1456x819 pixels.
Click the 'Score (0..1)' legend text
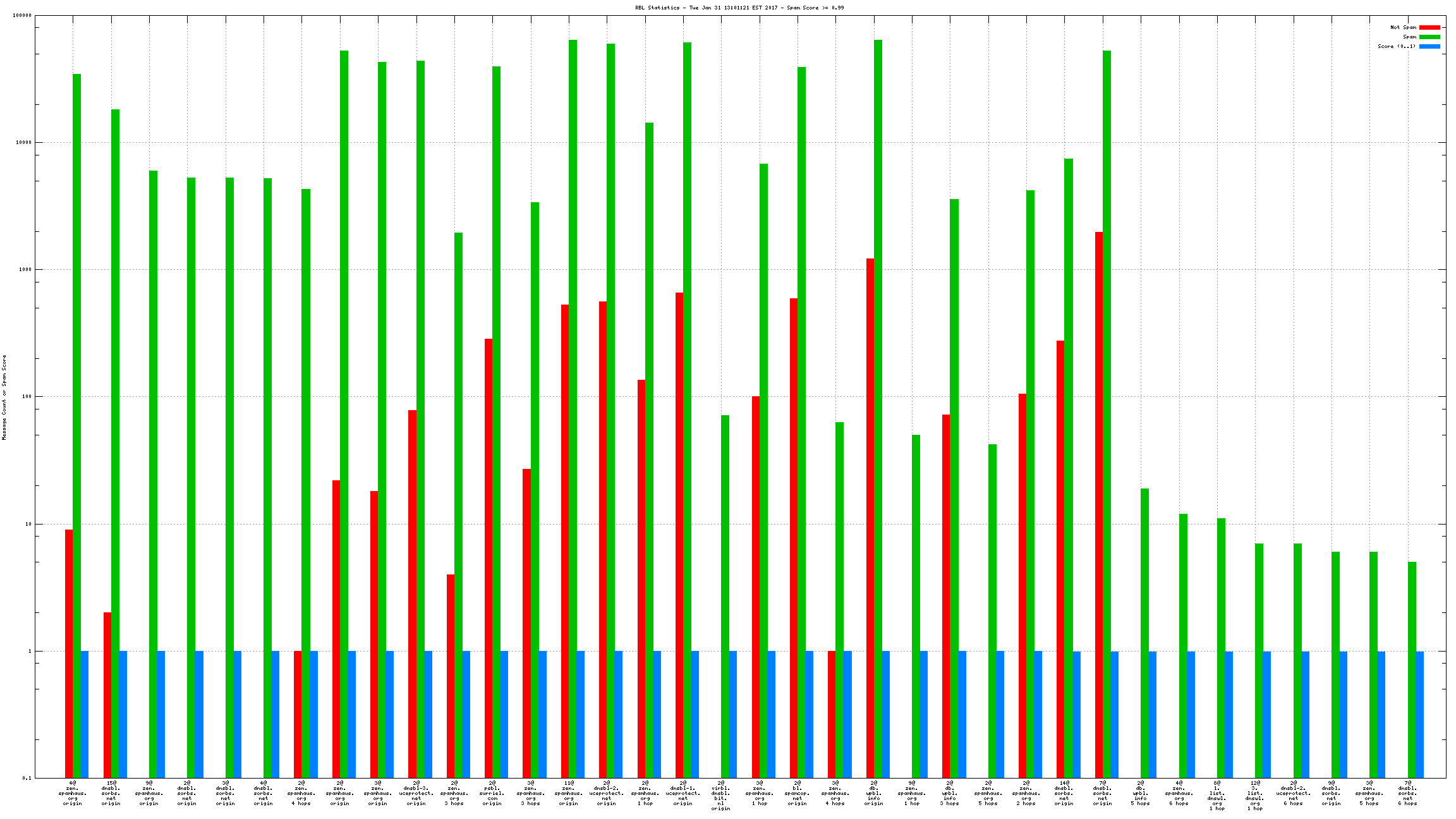1397,46
